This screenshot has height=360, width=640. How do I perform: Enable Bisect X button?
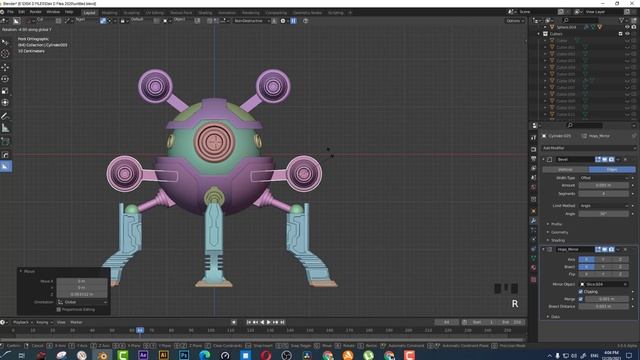587,267
